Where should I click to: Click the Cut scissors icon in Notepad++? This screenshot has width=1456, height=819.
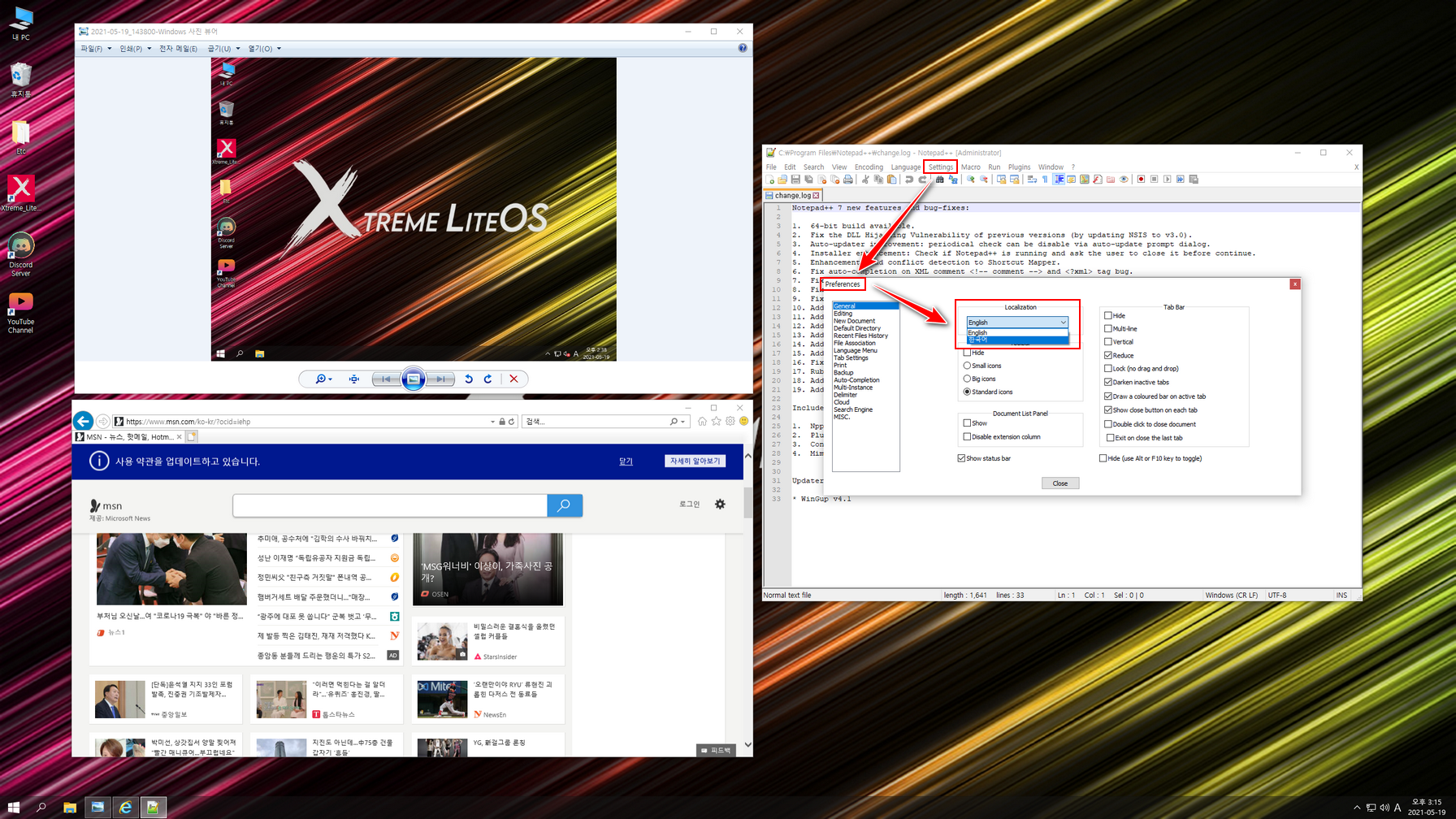[865, 180]
